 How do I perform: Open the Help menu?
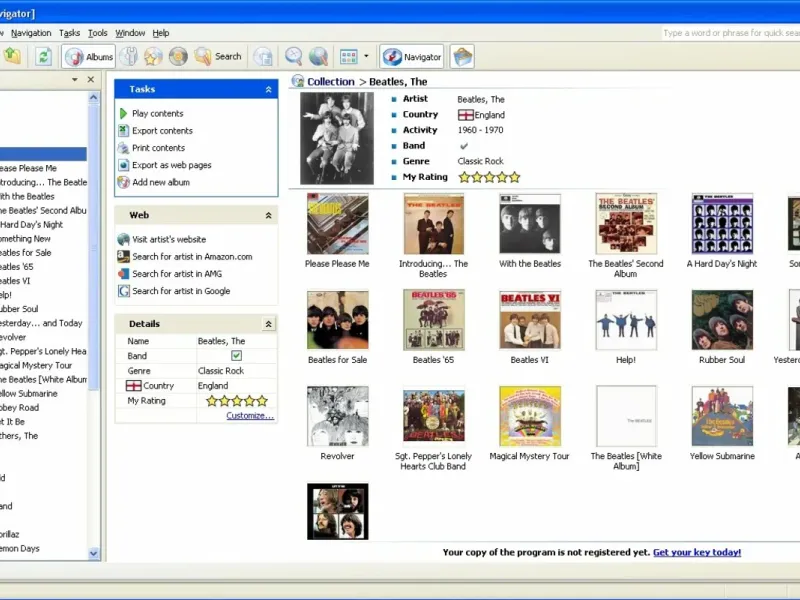click(x=161, y=33)
